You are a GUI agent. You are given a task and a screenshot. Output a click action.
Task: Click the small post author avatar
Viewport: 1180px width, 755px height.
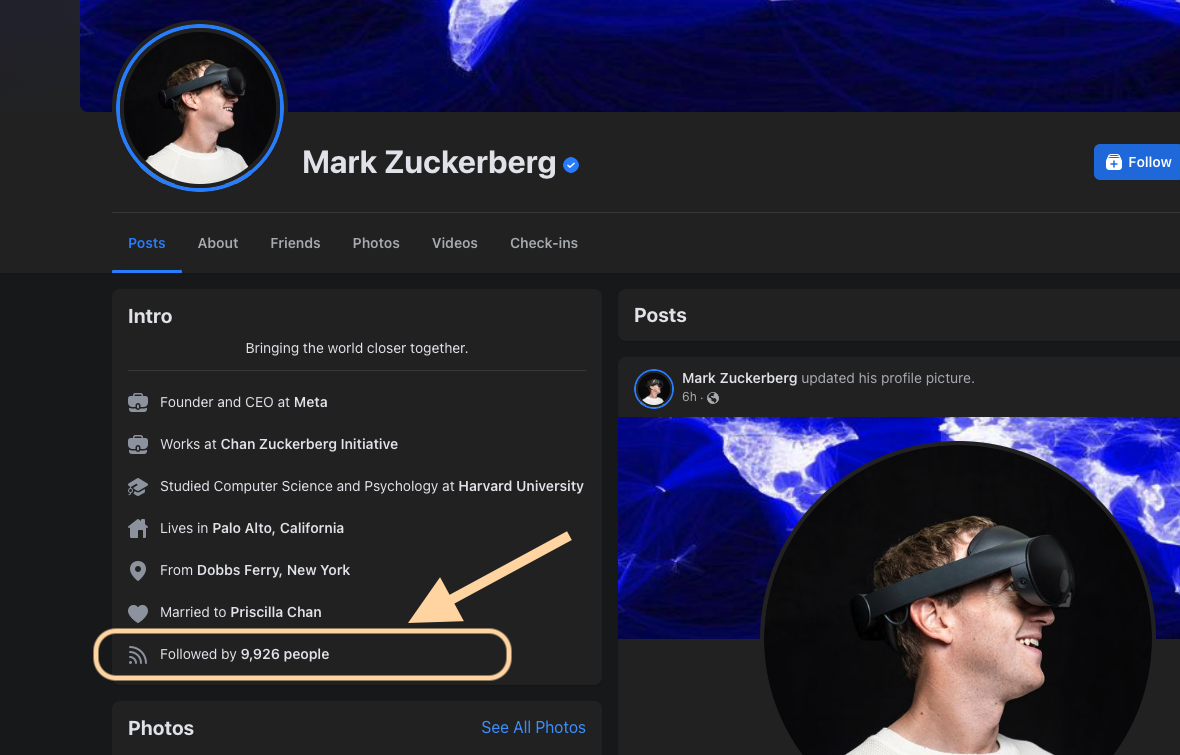[654, 388]
